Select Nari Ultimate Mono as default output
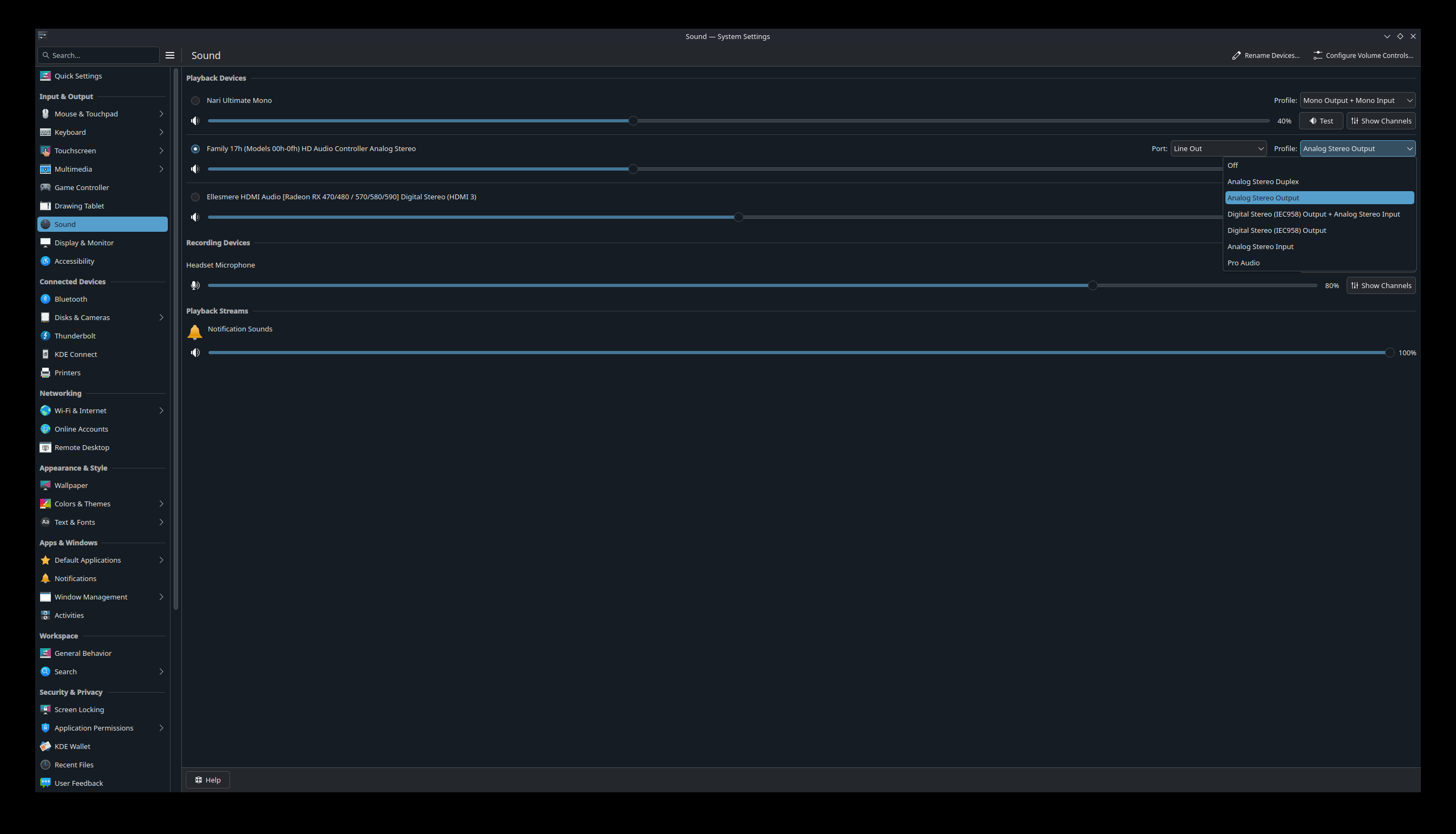The image size is (1456, 834). 195,101
